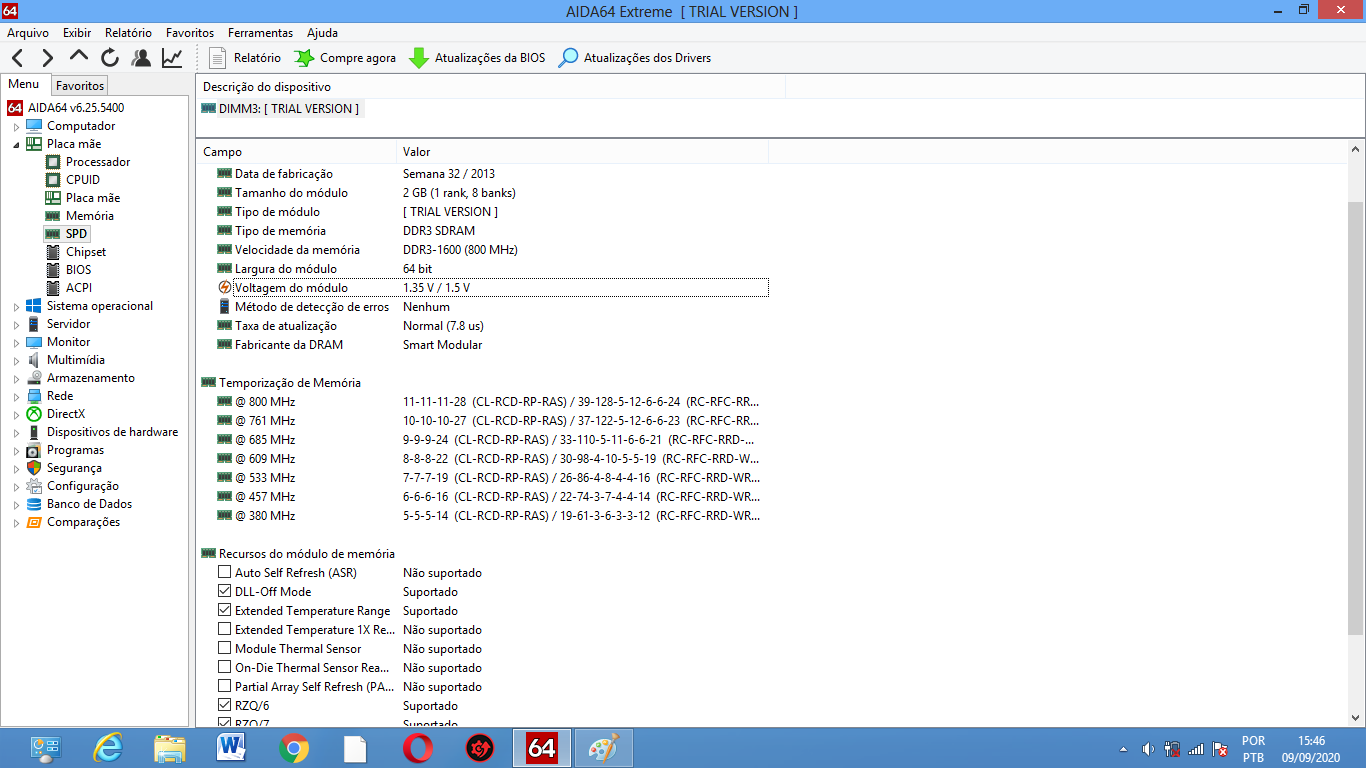Open the Ferramentas menu
This screenshot has height=768, width=1366.
260,33
